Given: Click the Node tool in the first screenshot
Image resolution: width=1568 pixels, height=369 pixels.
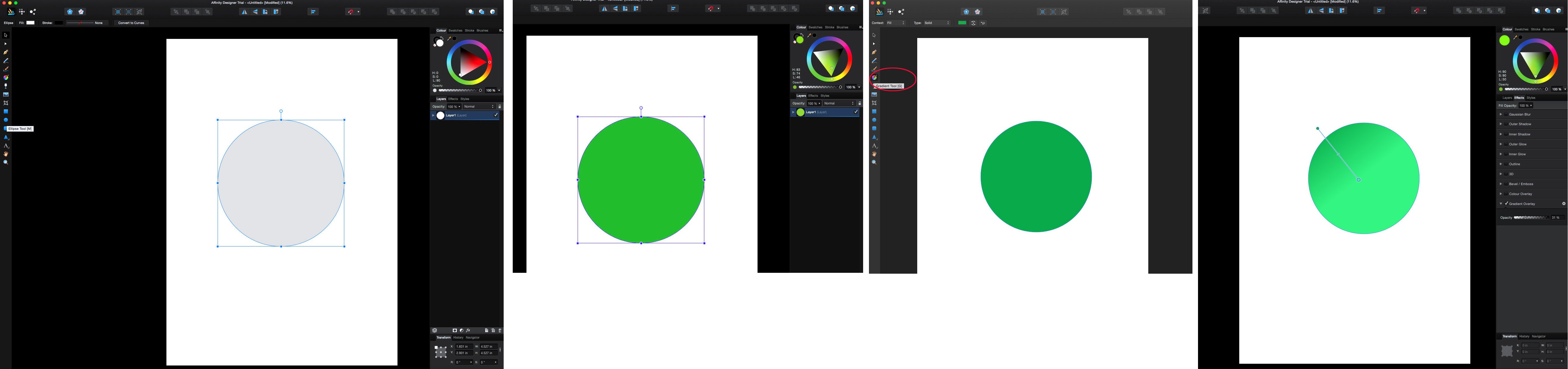Looking at the screenshot, I should (6, 44).
